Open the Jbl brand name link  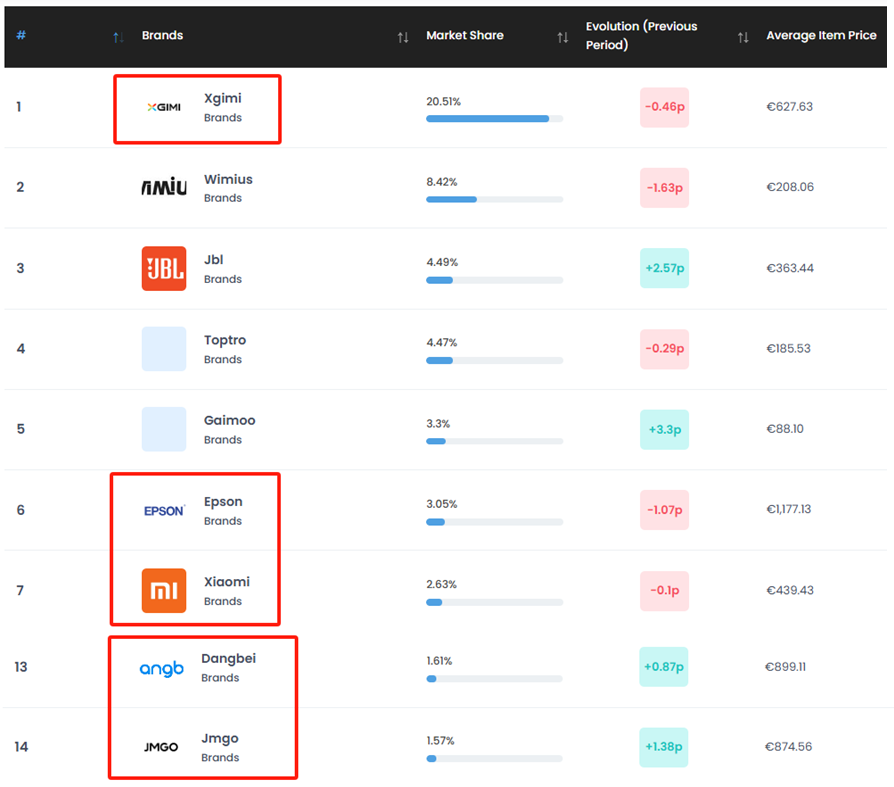(213, 259)
